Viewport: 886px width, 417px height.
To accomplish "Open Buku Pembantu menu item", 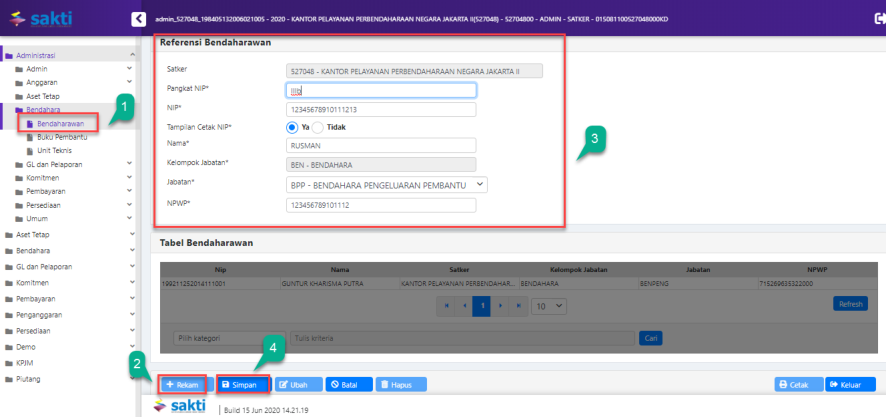I will pyautogui.click(x=64, y=136).
